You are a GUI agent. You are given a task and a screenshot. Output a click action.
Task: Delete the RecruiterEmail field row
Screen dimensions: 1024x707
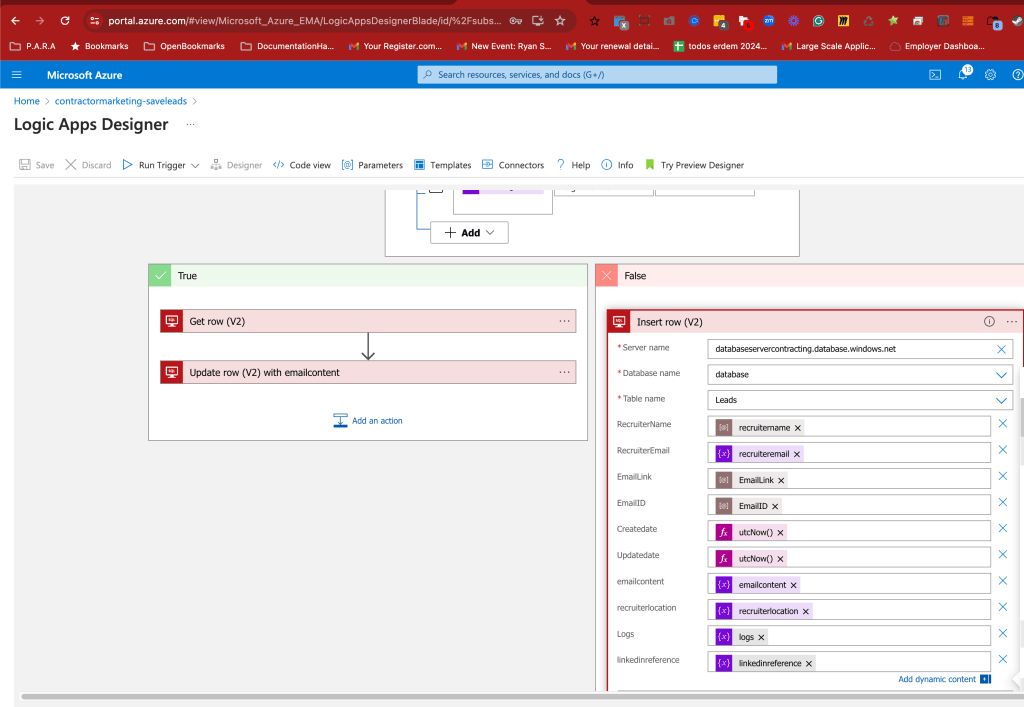coord(1002,450)
